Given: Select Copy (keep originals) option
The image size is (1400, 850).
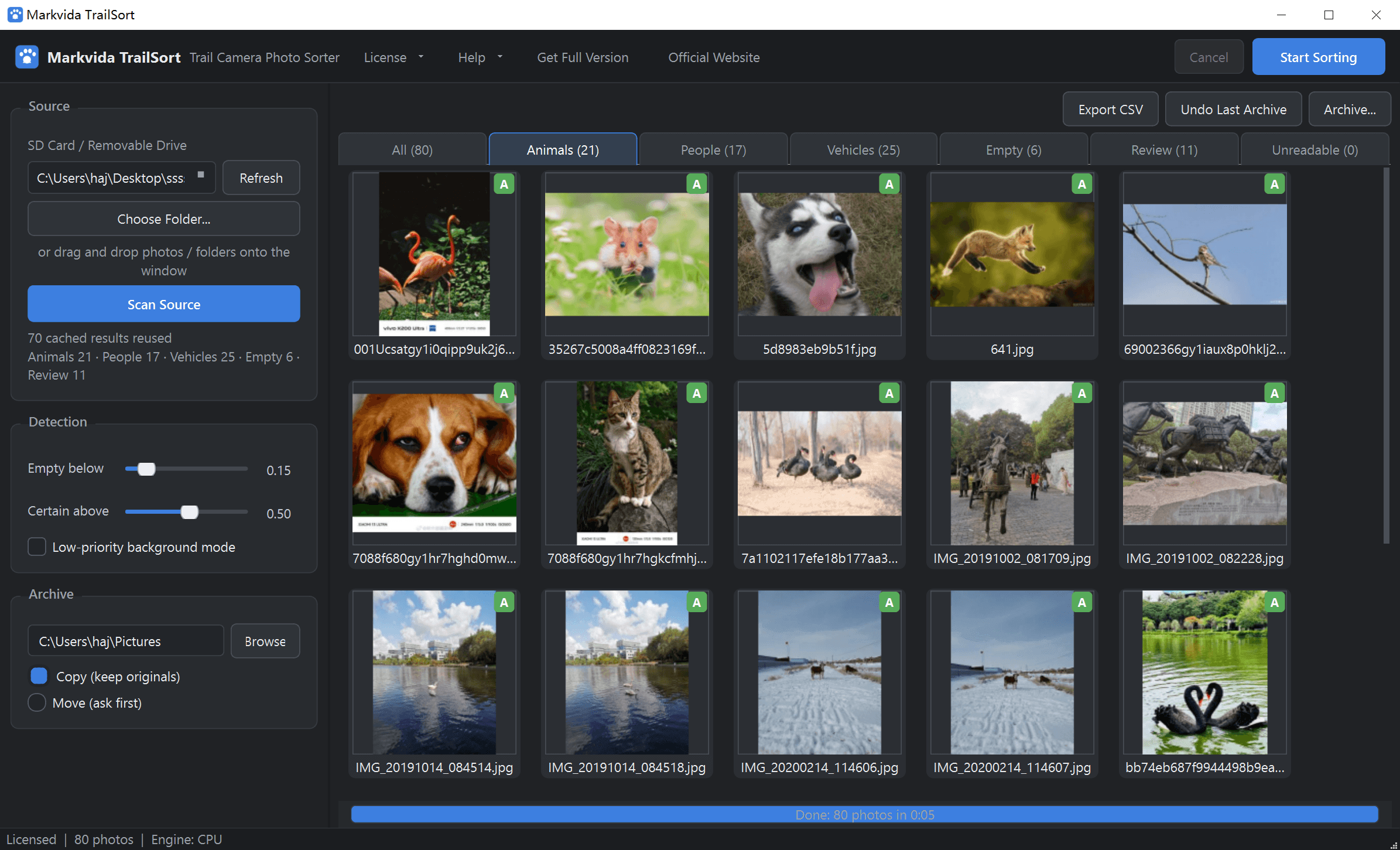Looking at the screenshot, I should pos(39,676).
